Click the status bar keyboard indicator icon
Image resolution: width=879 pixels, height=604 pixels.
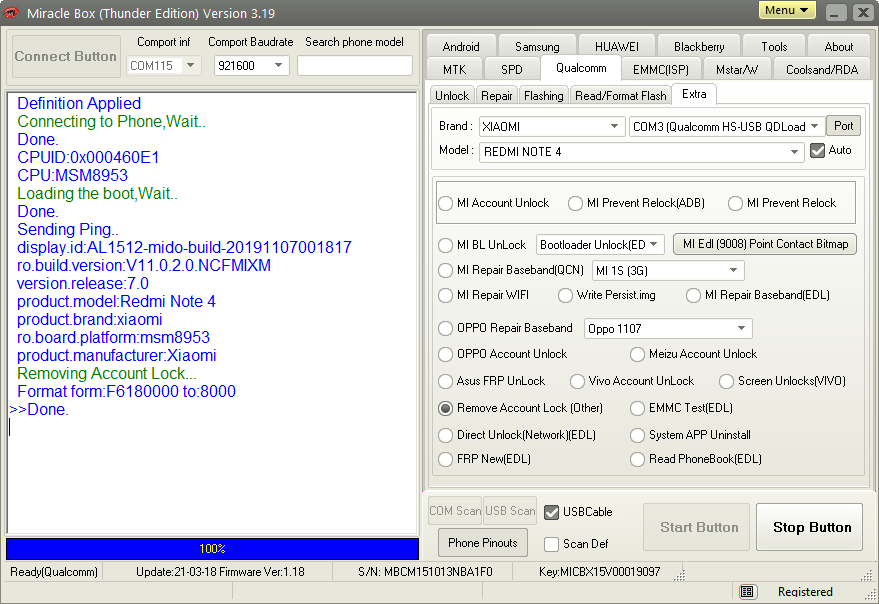(746, 591)
